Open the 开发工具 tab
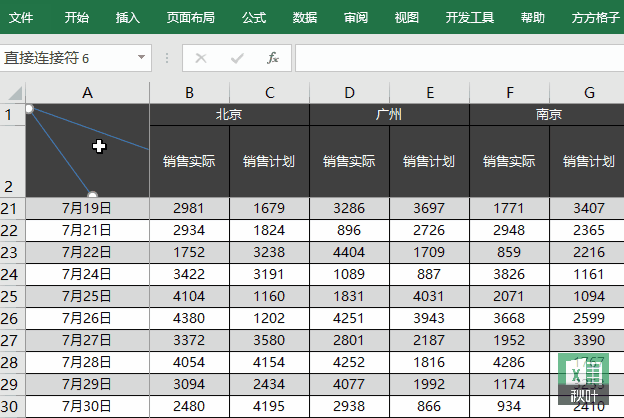624x418 pixels. (470, 18)
